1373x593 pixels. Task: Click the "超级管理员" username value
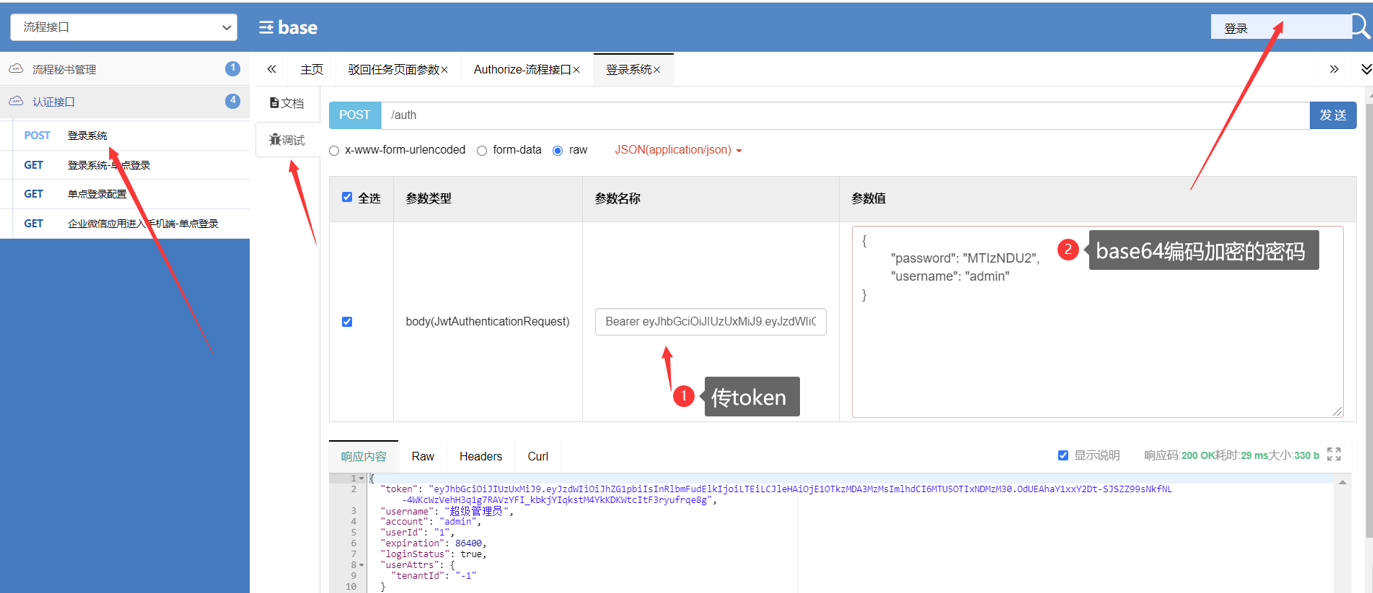point(475,511)
